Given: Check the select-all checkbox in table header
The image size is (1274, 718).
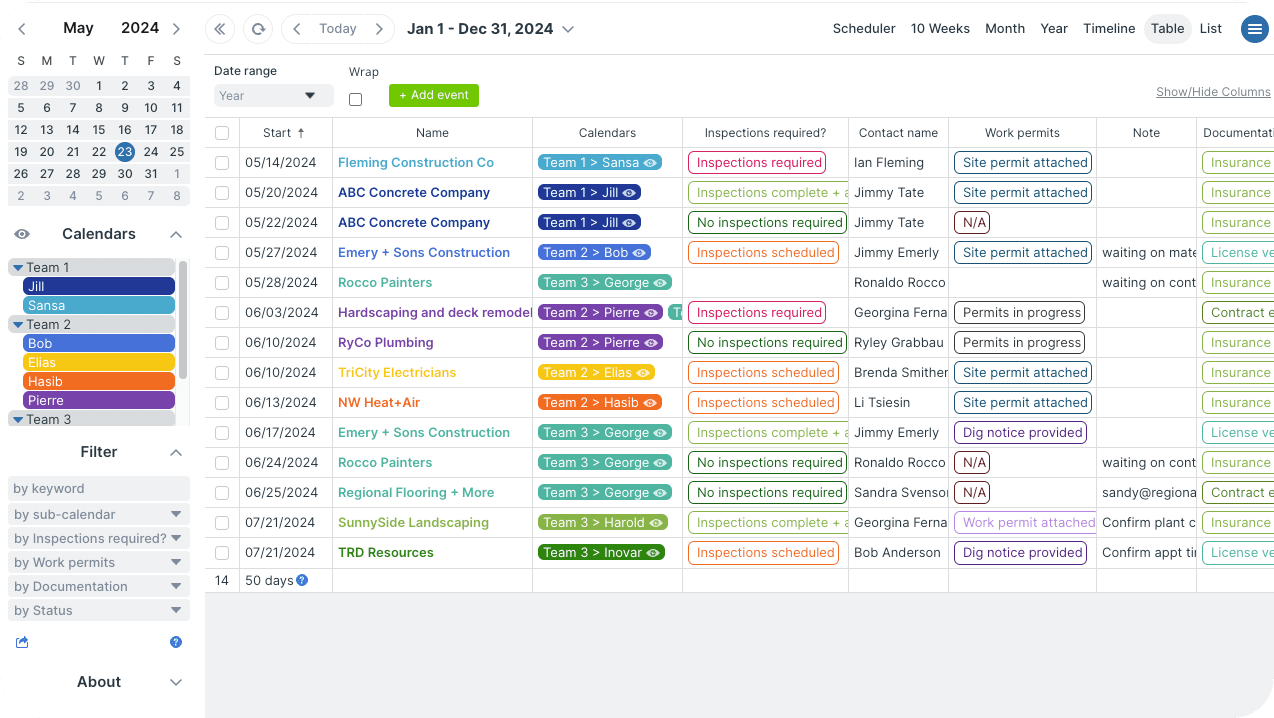Looking at the screenshot, I should pos(222,133).
